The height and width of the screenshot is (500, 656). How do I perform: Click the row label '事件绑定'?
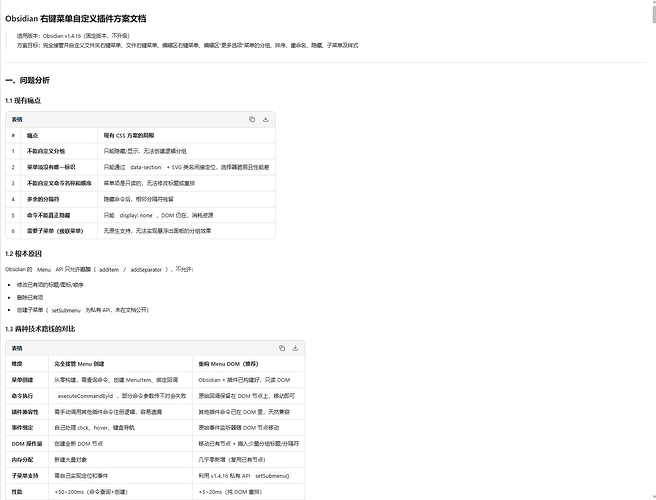[x=22, y=428]
